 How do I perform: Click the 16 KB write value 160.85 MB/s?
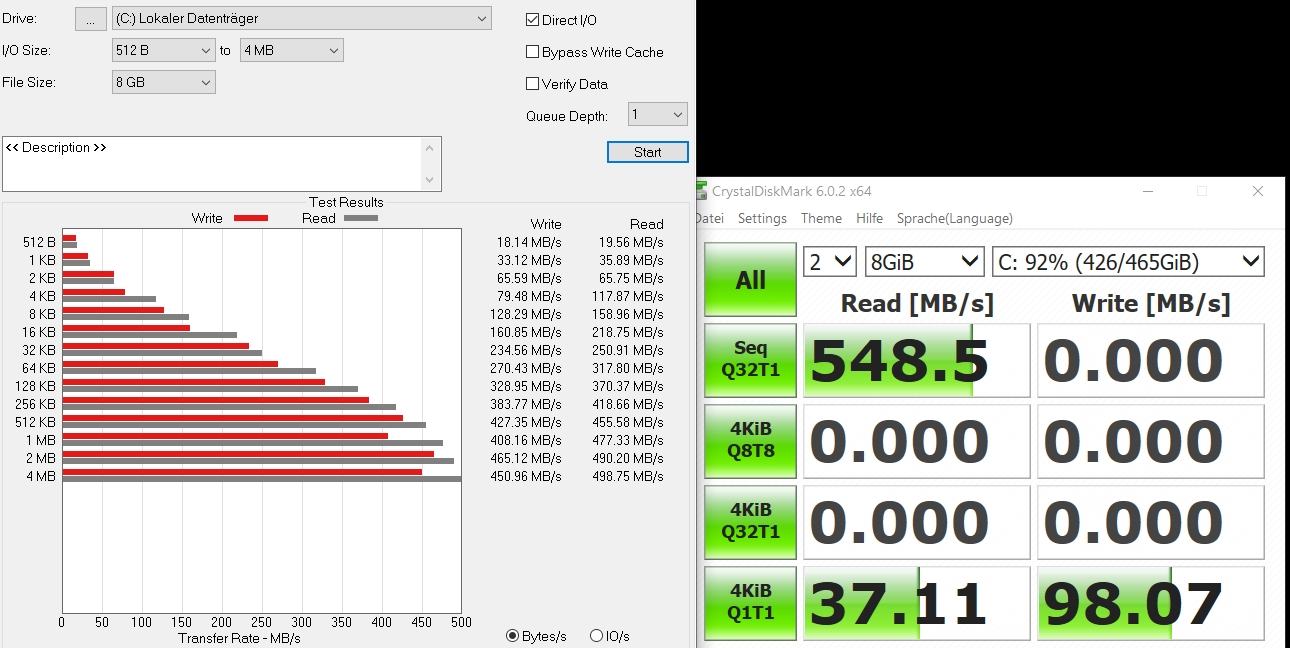526,332
